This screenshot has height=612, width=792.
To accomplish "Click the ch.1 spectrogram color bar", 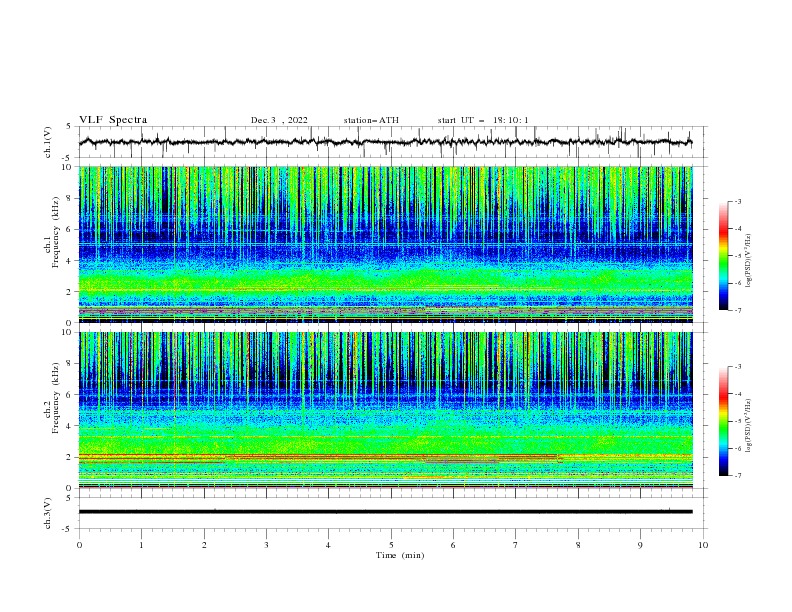I will (723, 256).
